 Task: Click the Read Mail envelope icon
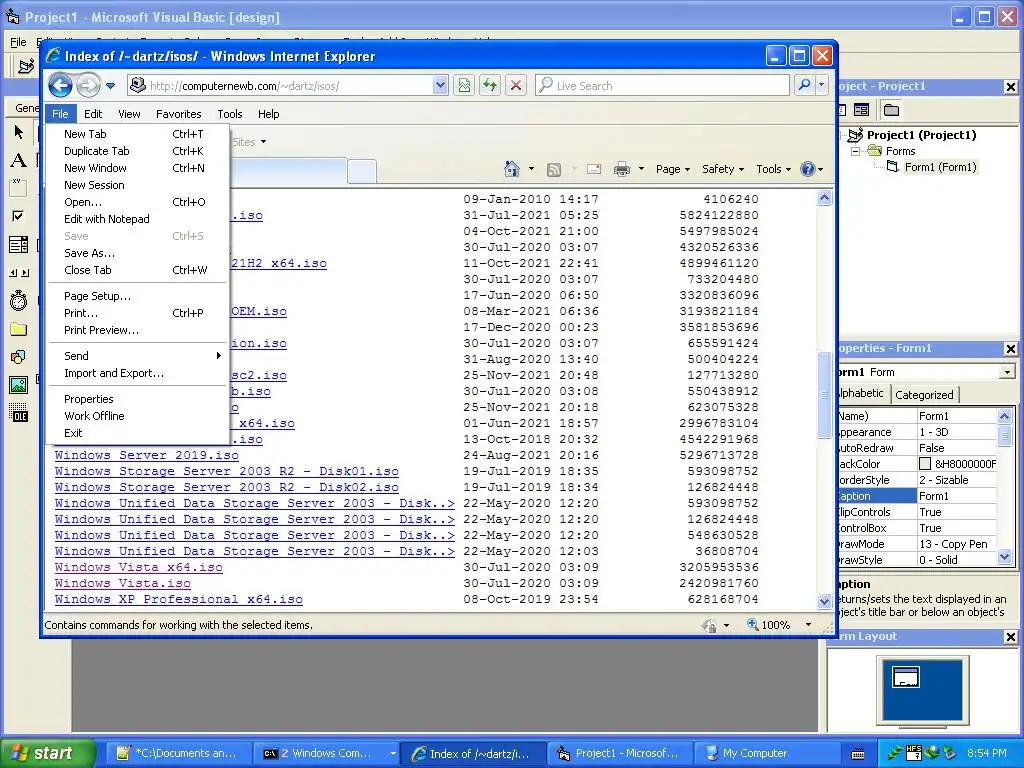pos(594,169)
